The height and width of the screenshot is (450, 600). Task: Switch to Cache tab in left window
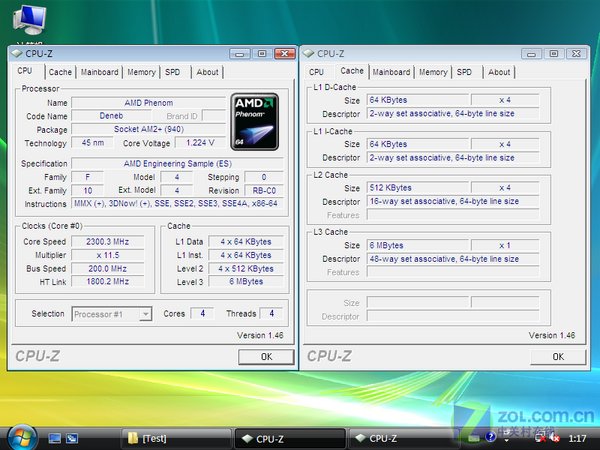click(x=60, y=72)
